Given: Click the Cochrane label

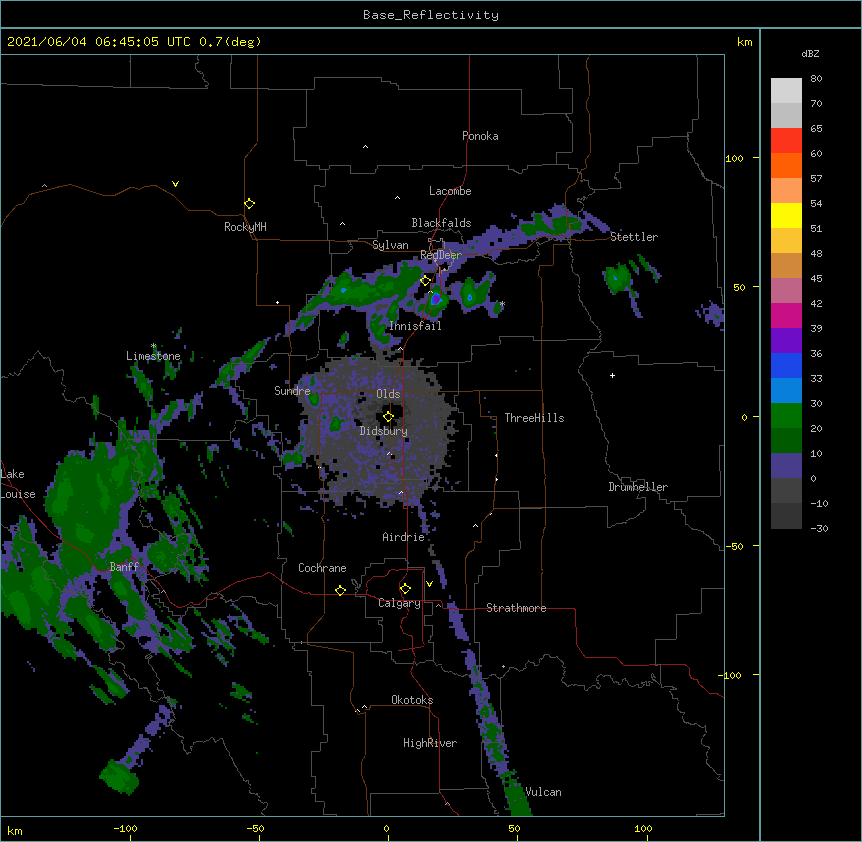Looking at the screenshot, I should click(322, 568).
